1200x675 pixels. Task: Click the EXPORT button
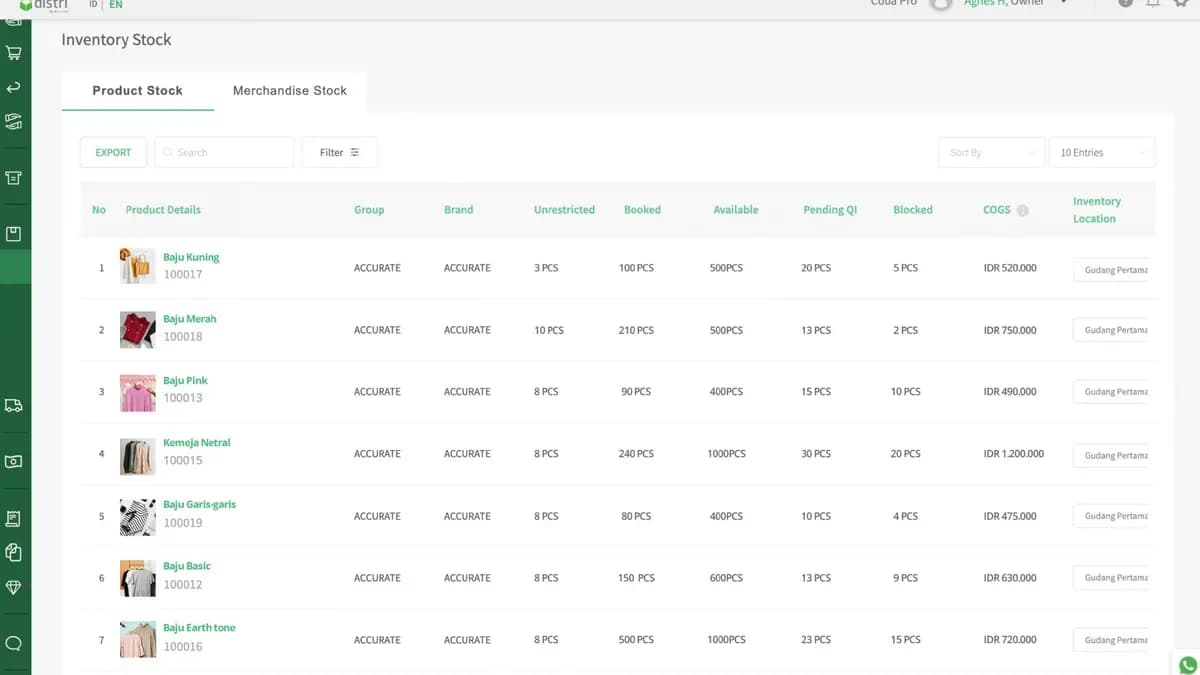pos(113,152)
